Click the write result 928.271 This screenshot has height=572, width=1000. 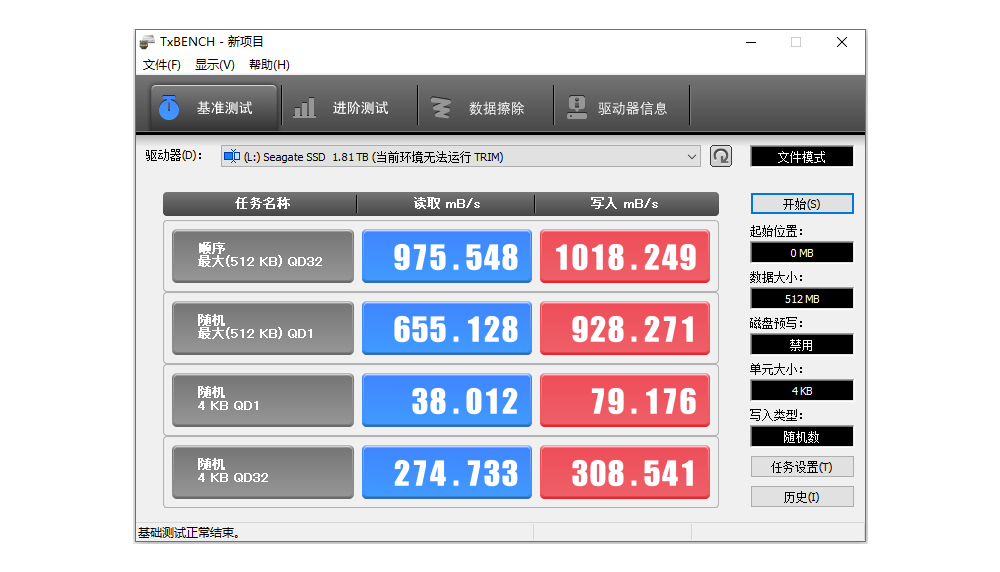click(625, 328)
